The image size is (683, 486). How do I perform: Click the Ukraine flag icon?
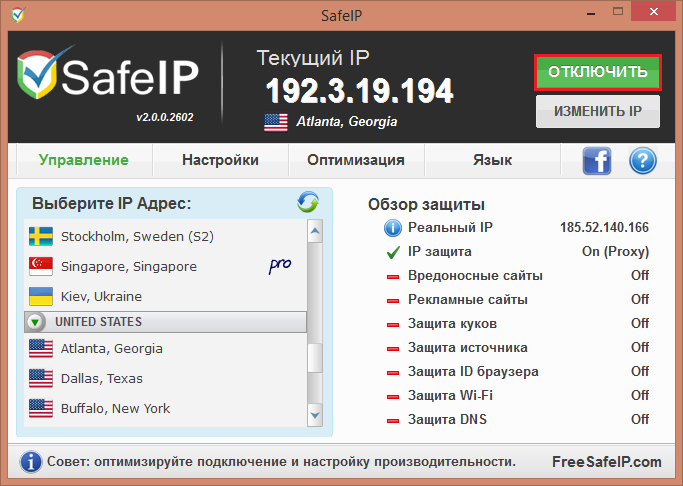tap(41, 296)
